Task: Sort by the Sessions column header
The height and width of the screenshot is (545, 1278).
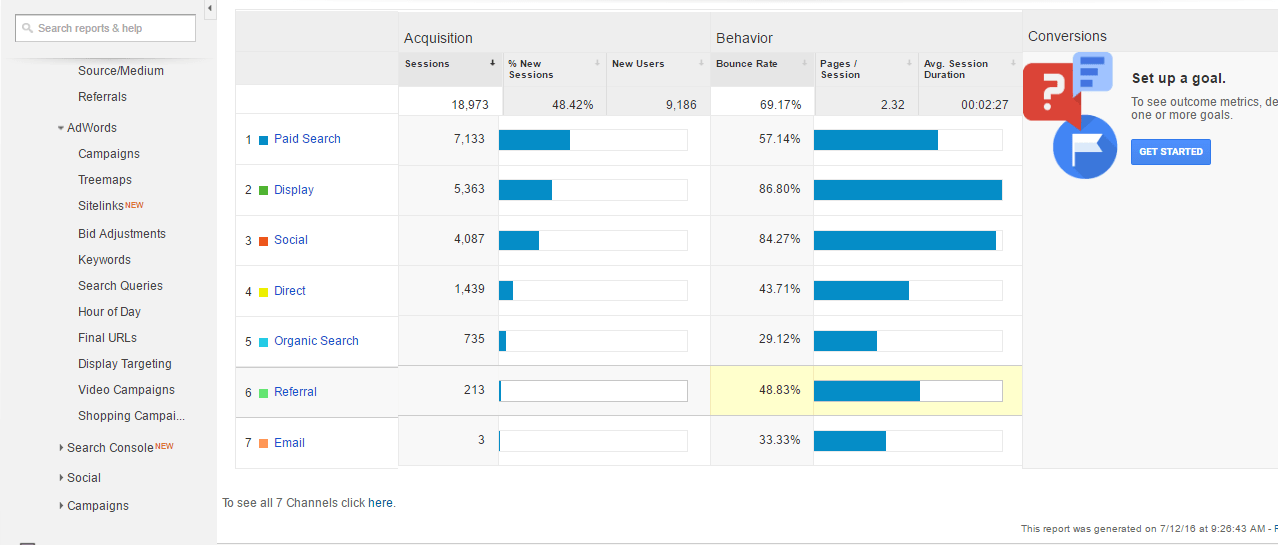Action: 450,68
